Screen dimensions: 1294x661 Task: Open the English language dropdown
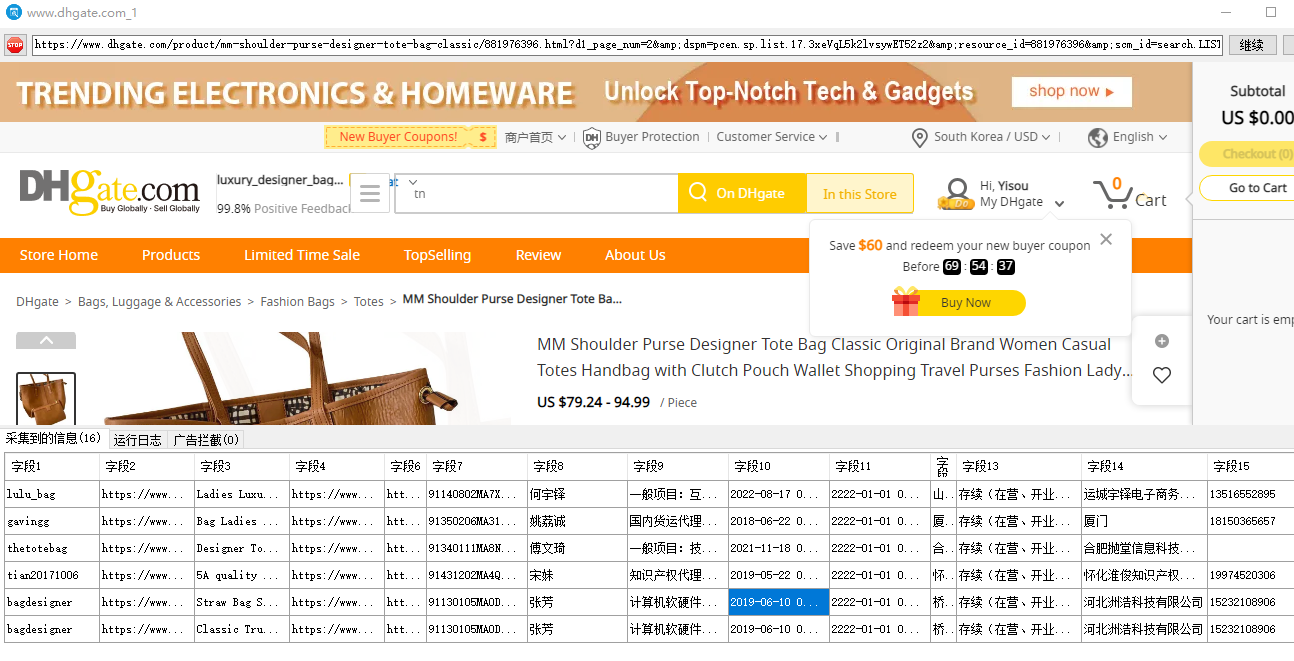[x=1140, y=137]
